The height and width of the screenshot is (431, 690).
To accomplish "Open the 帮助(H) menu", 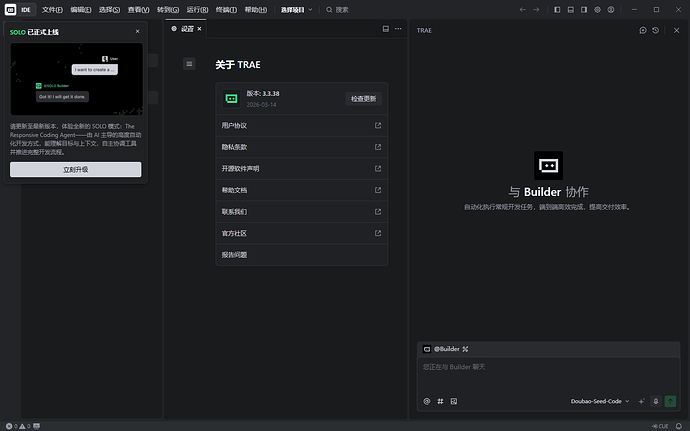I will click(256, 10).
